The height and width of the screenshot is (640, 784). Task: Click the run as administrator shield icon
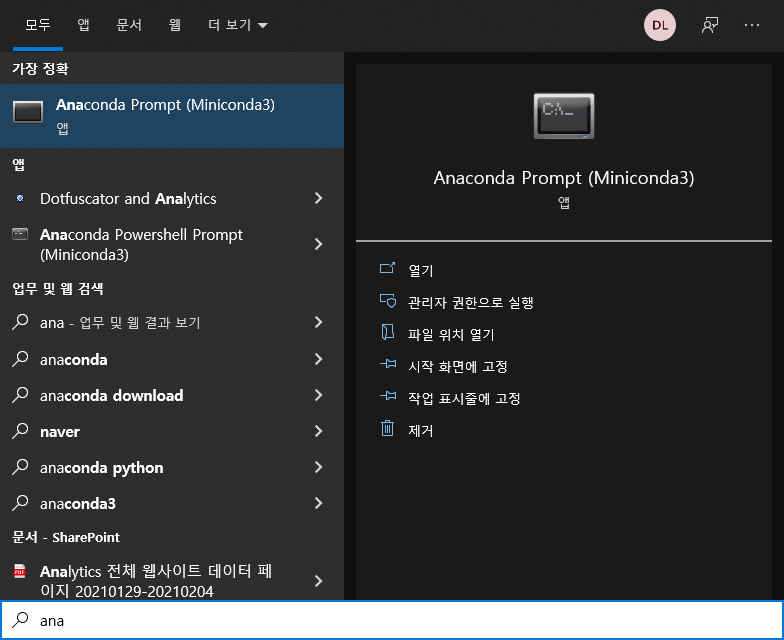pos(388,300)
